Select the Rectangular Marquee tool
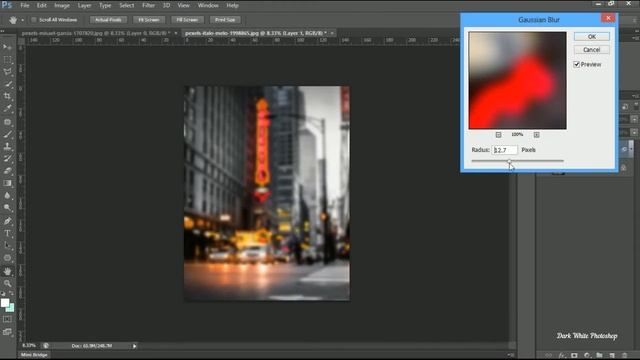This screenshot has width=640, height=360. coord(7,60)
